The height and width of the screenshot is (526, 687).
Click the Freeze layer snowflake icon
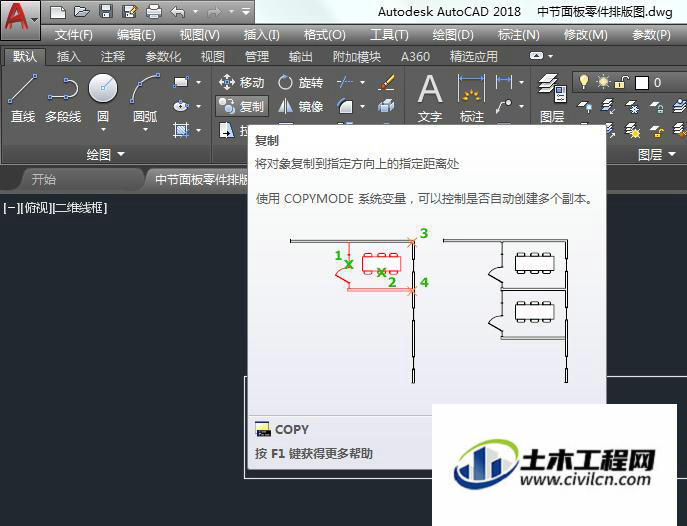click(632, 106)
